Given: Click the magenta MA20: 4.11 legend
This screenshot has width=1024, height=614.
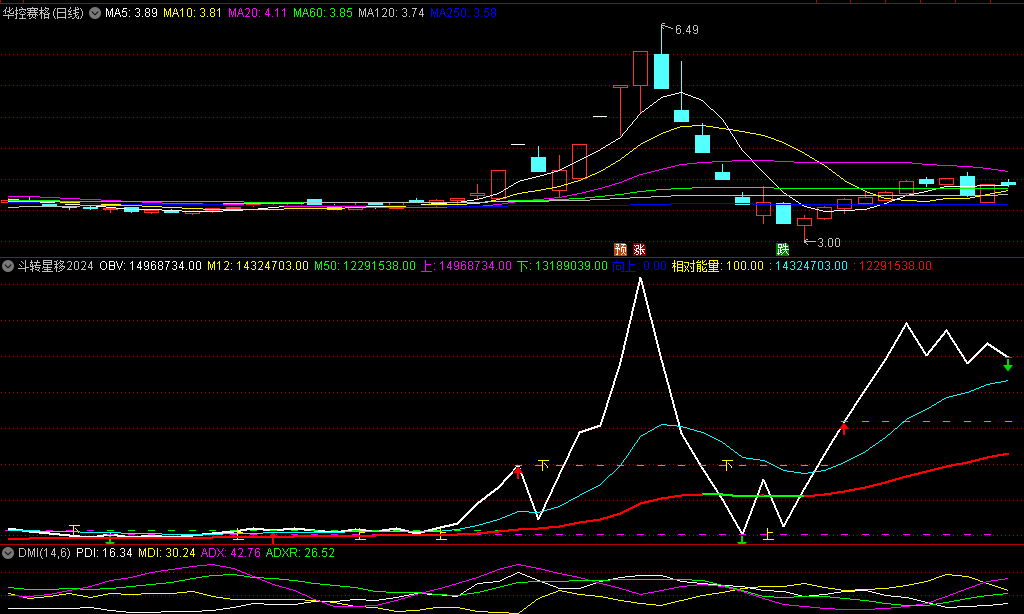Looking at the screenshot, I should pyautogui.click(x=258, y=13).
